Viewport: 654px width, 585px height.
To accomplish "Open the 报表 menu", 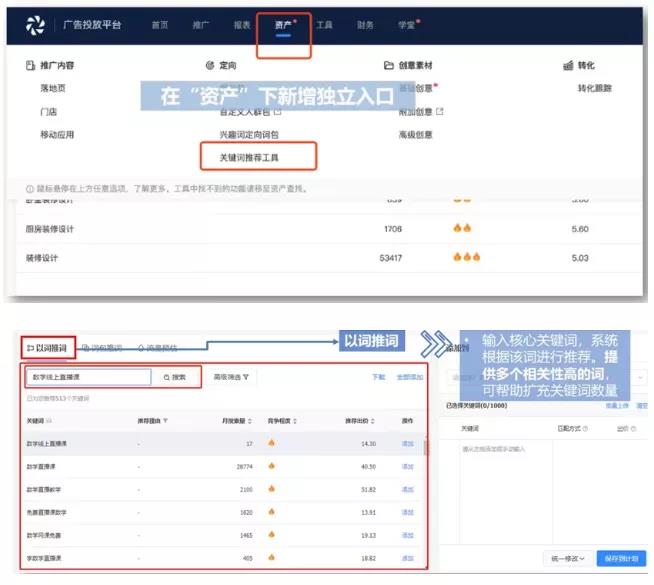I will click(x=242, y=25).
